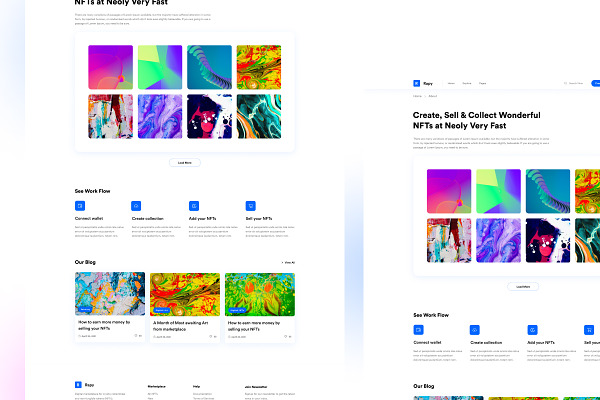Click the Connect wallet icon on left page
Image resolution: width=600 pixels, height=400 pixels.
(x=80, y=206)
